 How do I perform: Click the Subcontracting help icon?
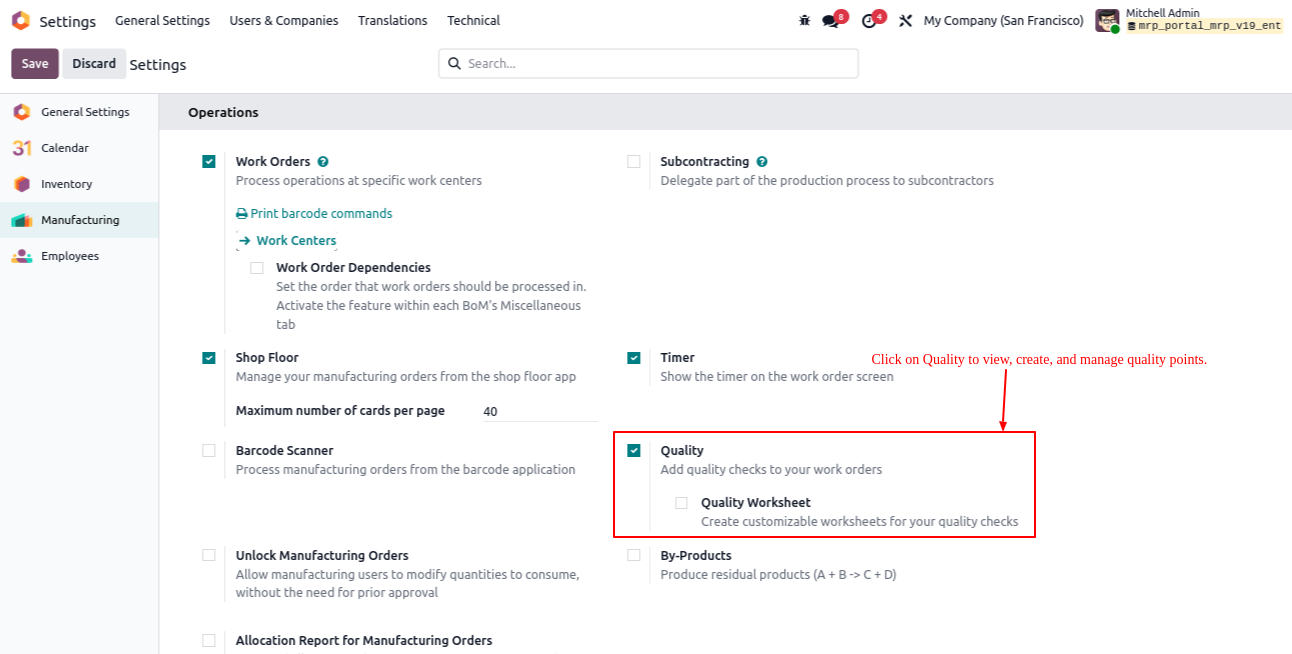pos(762,162)
